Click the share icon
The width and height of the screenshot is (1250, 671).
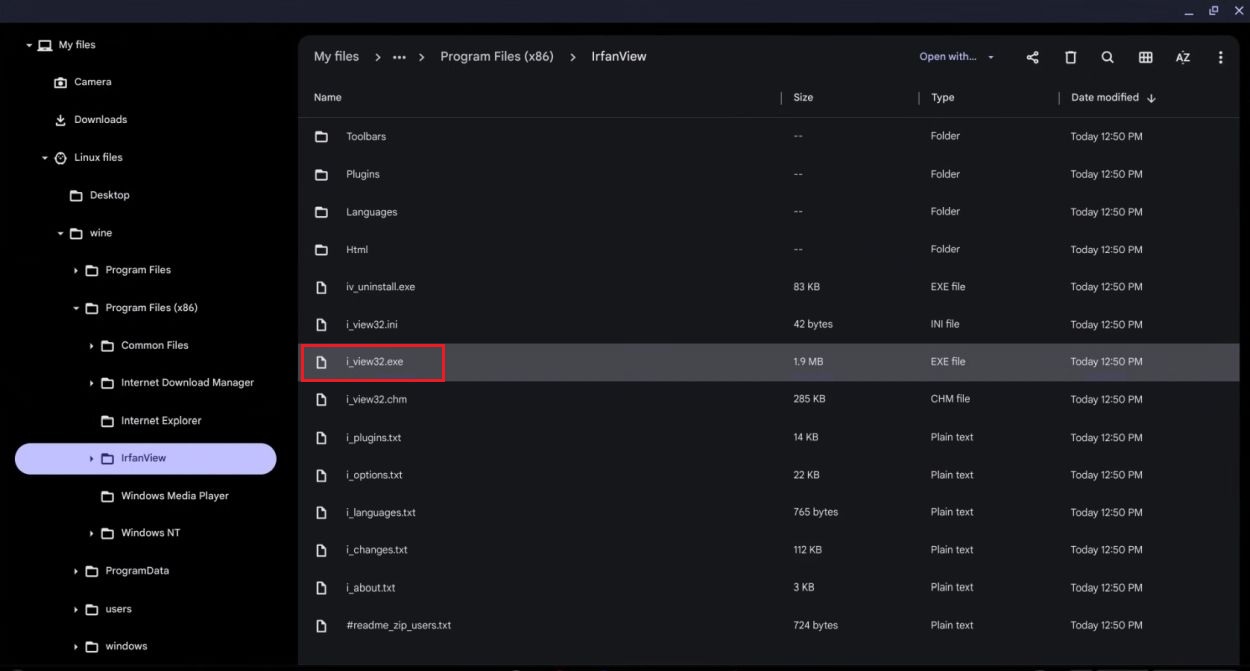pos(1032,57)
